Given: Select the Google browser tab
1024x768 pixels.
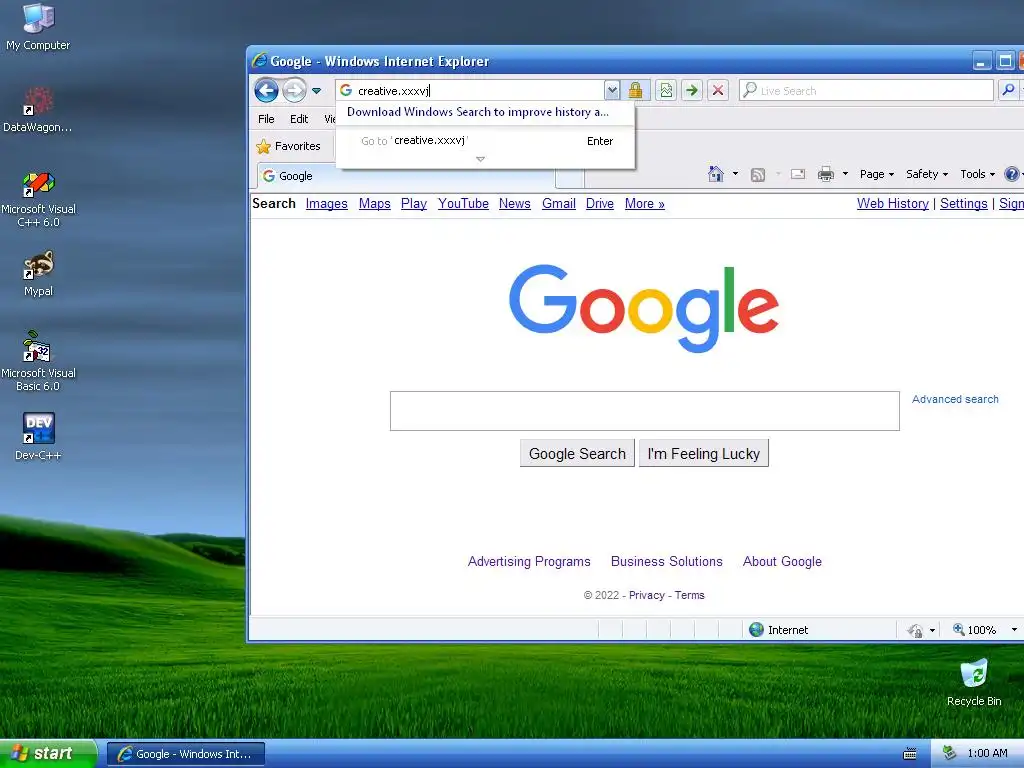Looking at the screenshot, I should tap(406, 176).
